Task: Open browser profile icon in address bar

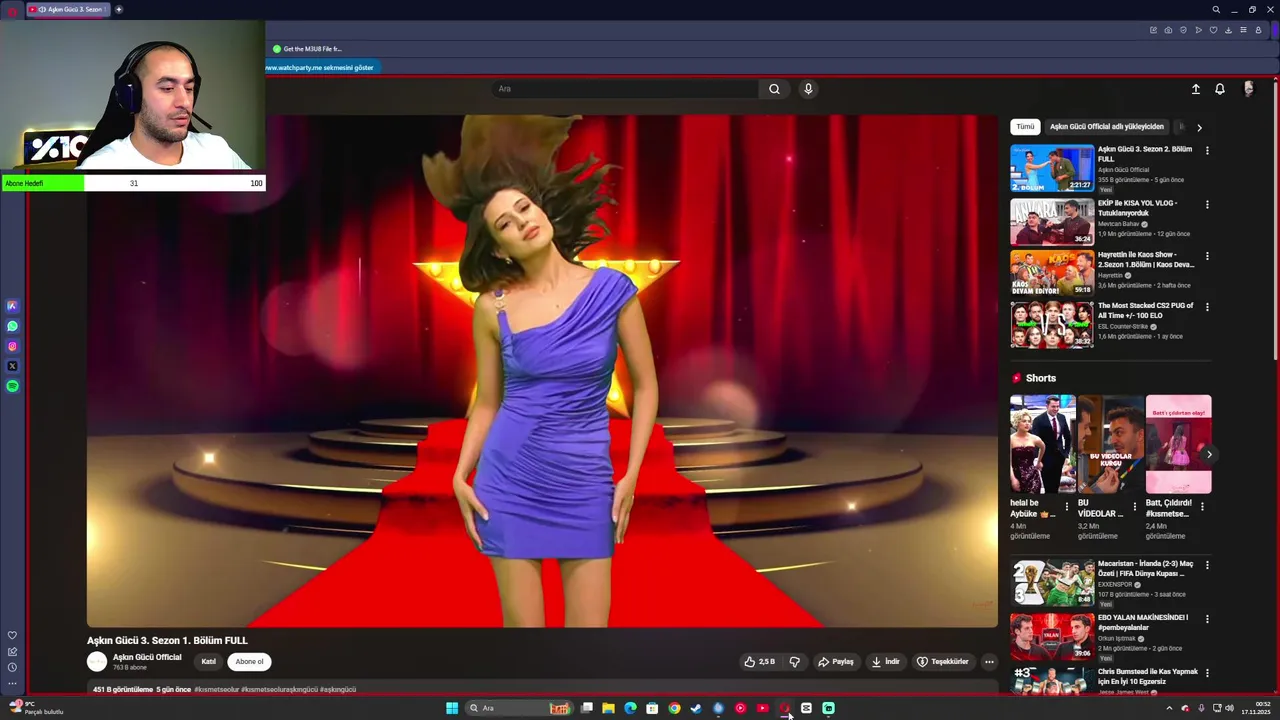Action: 1258,30
